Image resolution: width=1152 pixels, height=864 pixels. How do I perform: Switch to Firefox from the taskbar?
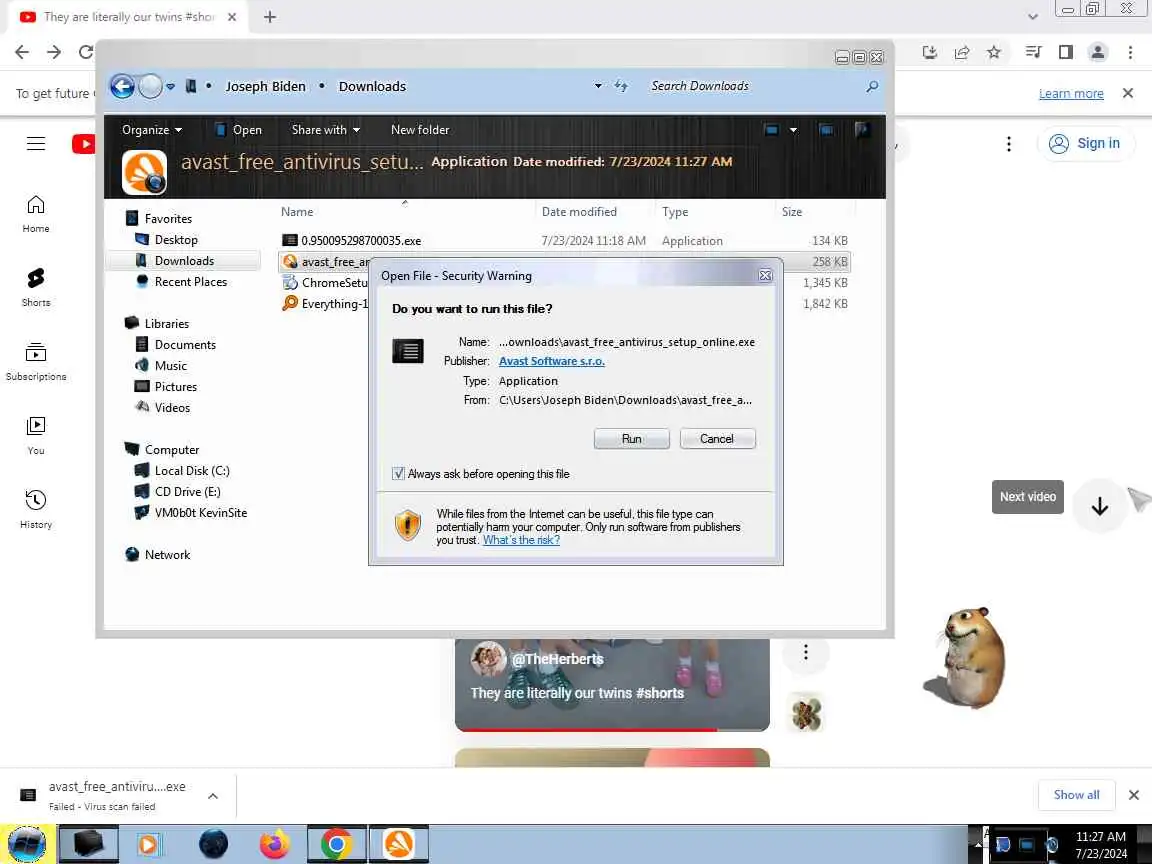tap(274, 844)
